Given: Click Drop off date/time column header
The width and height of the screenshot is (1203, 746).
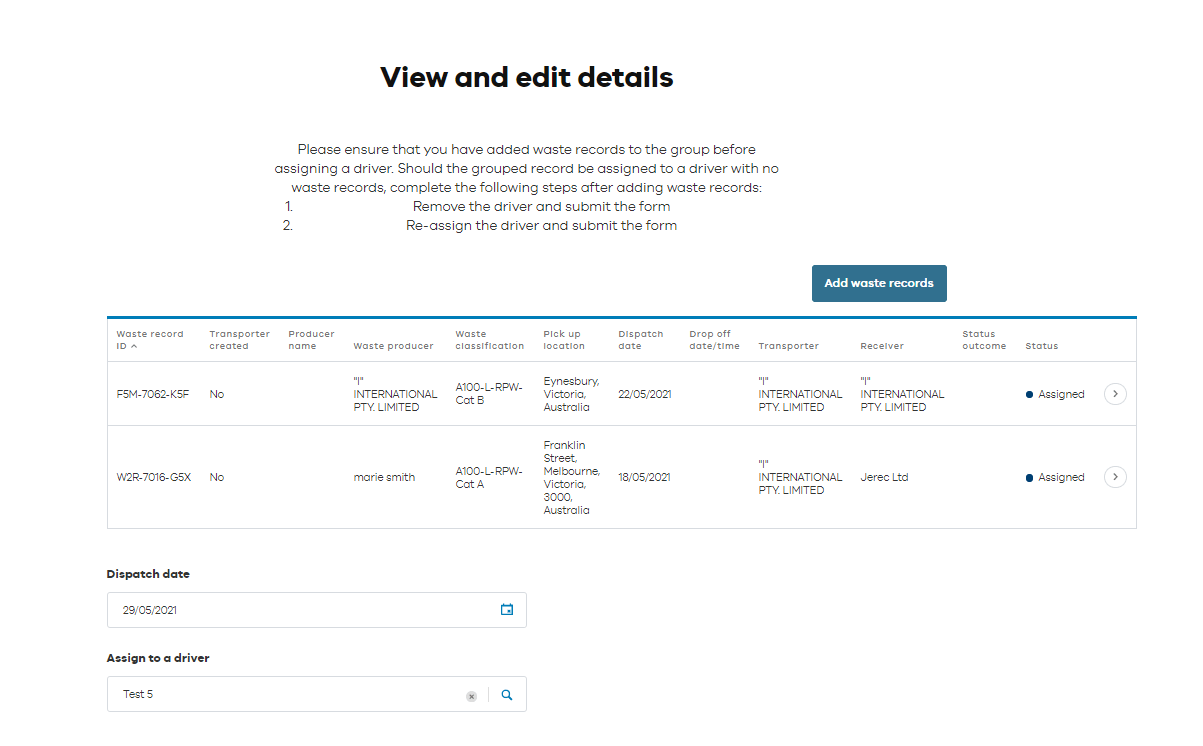Looking at the screenshot, I should pos(714,340).
